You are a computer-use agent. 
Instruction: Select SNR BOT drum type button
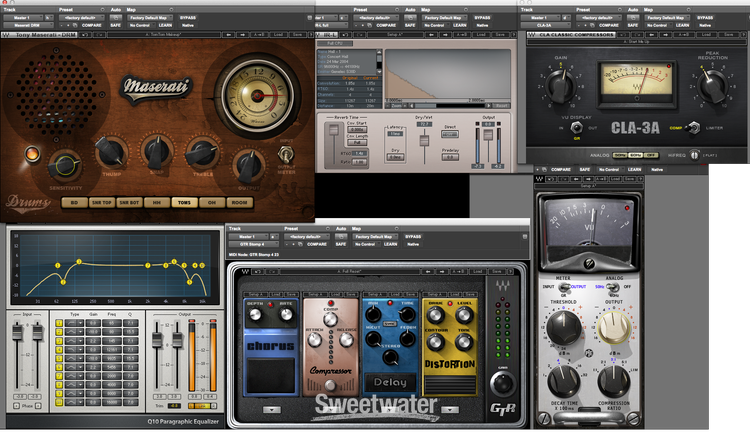tap(129, 202)
